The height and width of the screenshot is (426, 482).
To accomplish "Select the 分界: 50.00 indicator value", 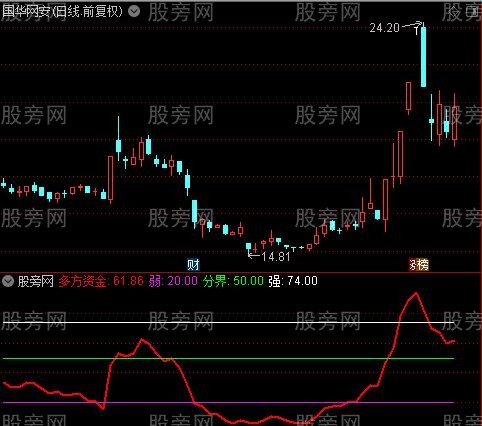I will coord(233,281).
